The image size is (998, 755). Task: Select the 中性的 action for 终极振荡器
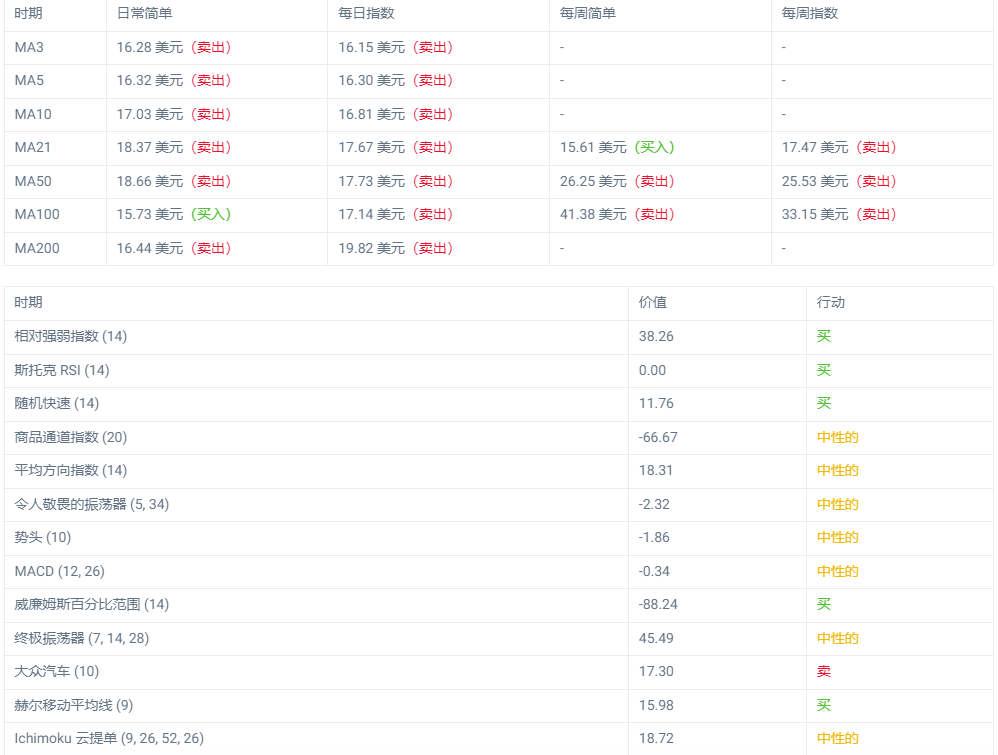(x=838, y=639)
